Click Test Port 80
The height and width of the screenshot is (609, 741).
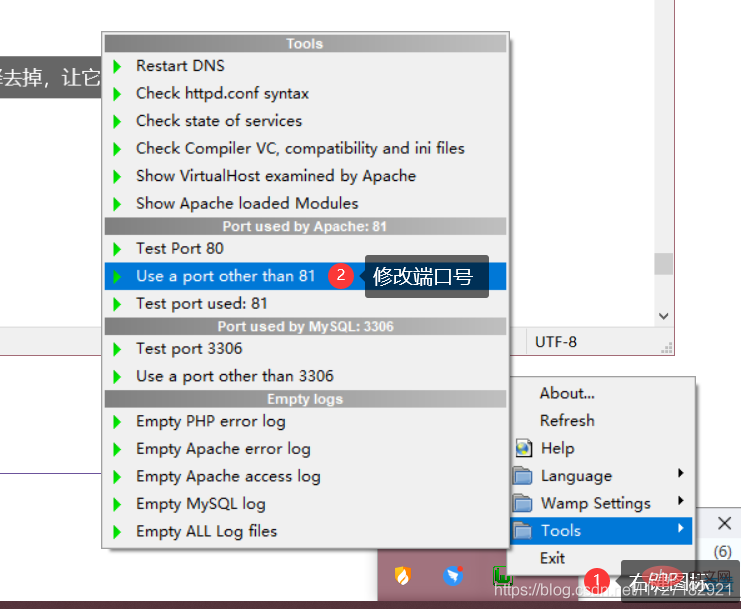click(x=305, y=249)
